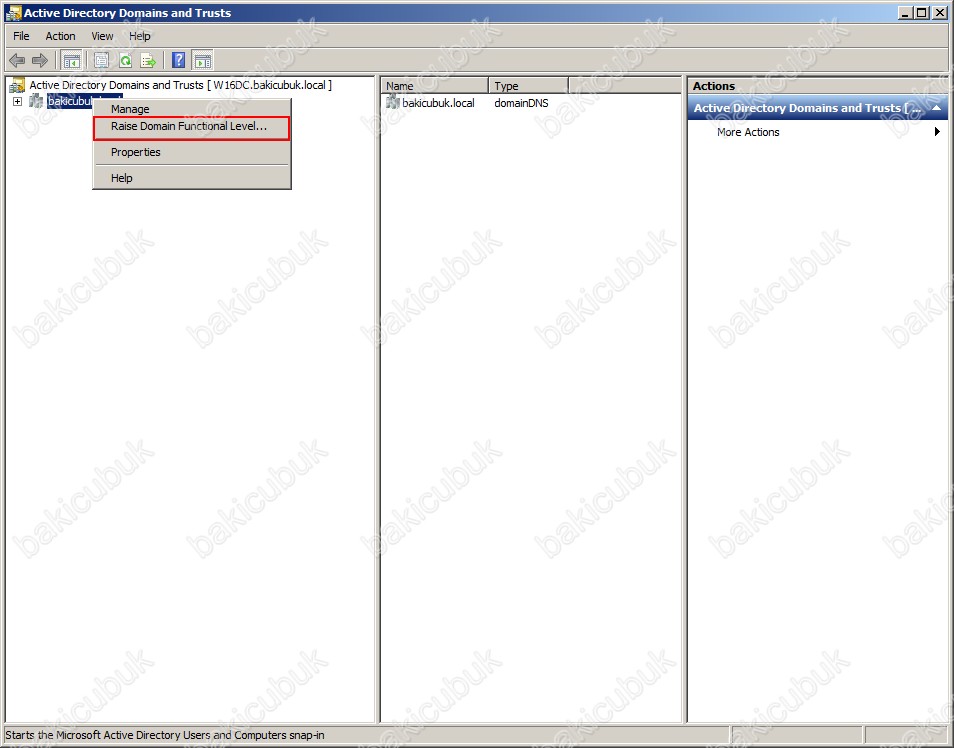Click the domain icon in the tree
954x748 pixels.
coord(37,101)
